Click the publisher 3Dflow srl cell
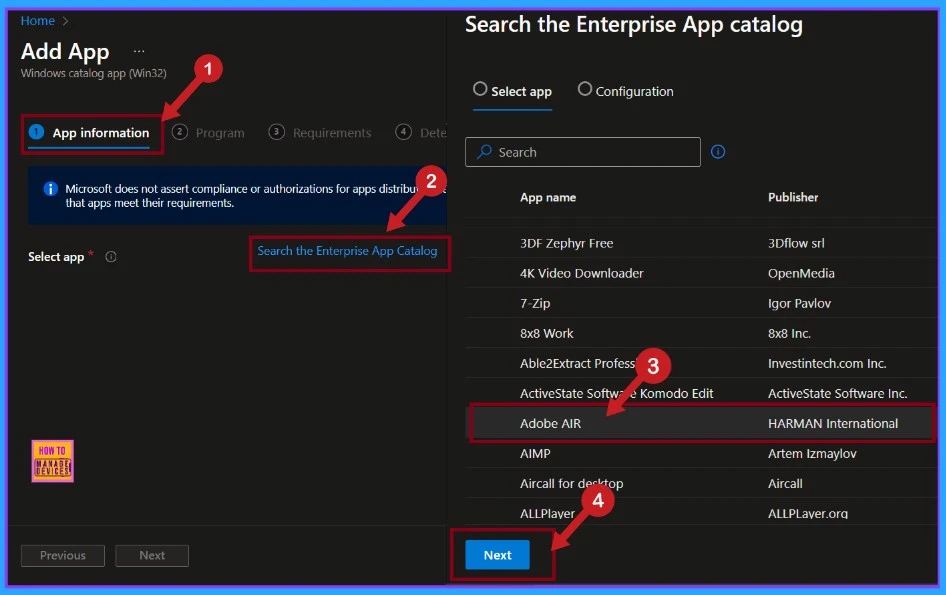This screenshot has height=595, width=946. tap(796, 243)
